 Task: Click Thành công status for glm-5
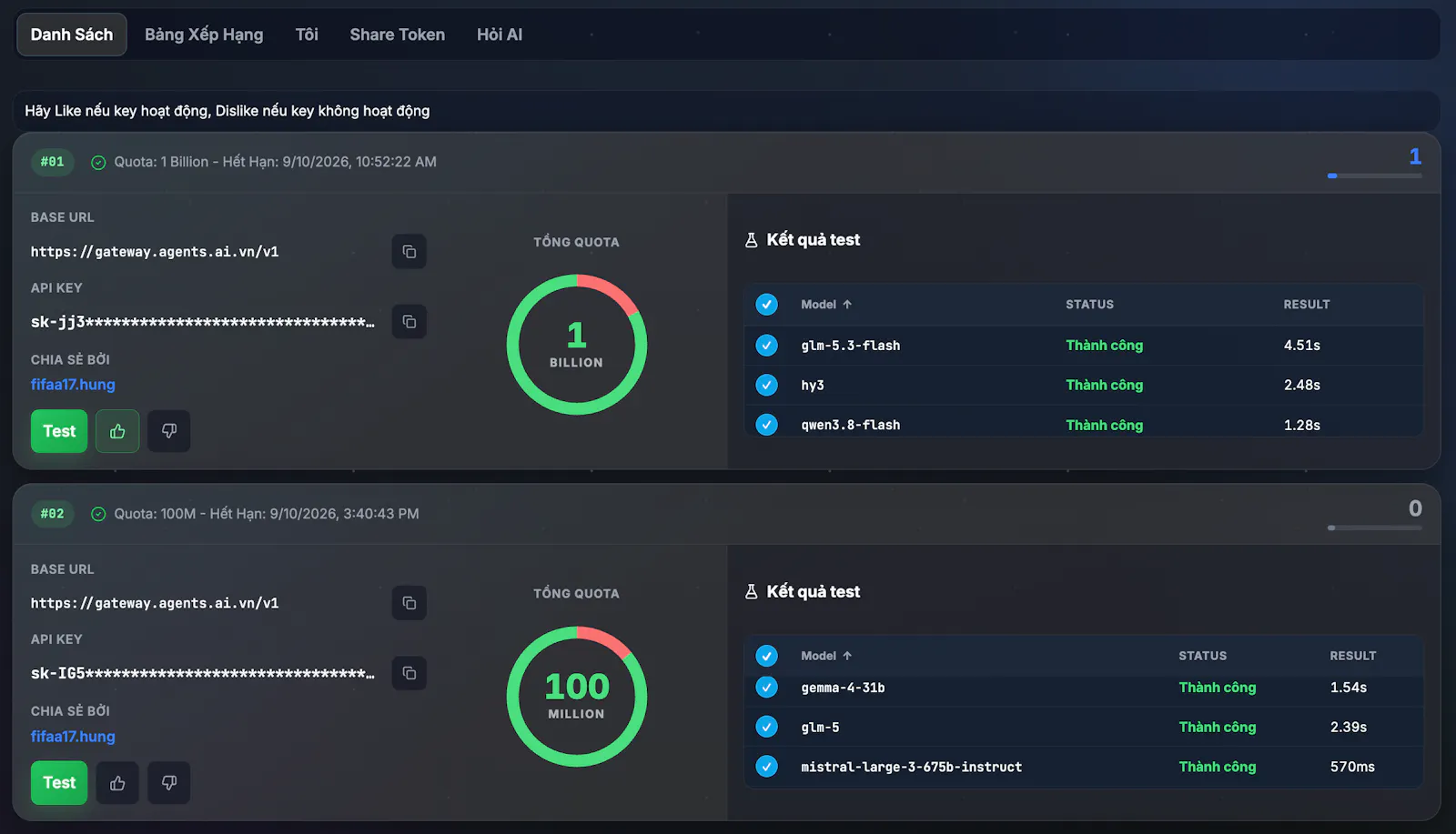[x=1218, y=728]
